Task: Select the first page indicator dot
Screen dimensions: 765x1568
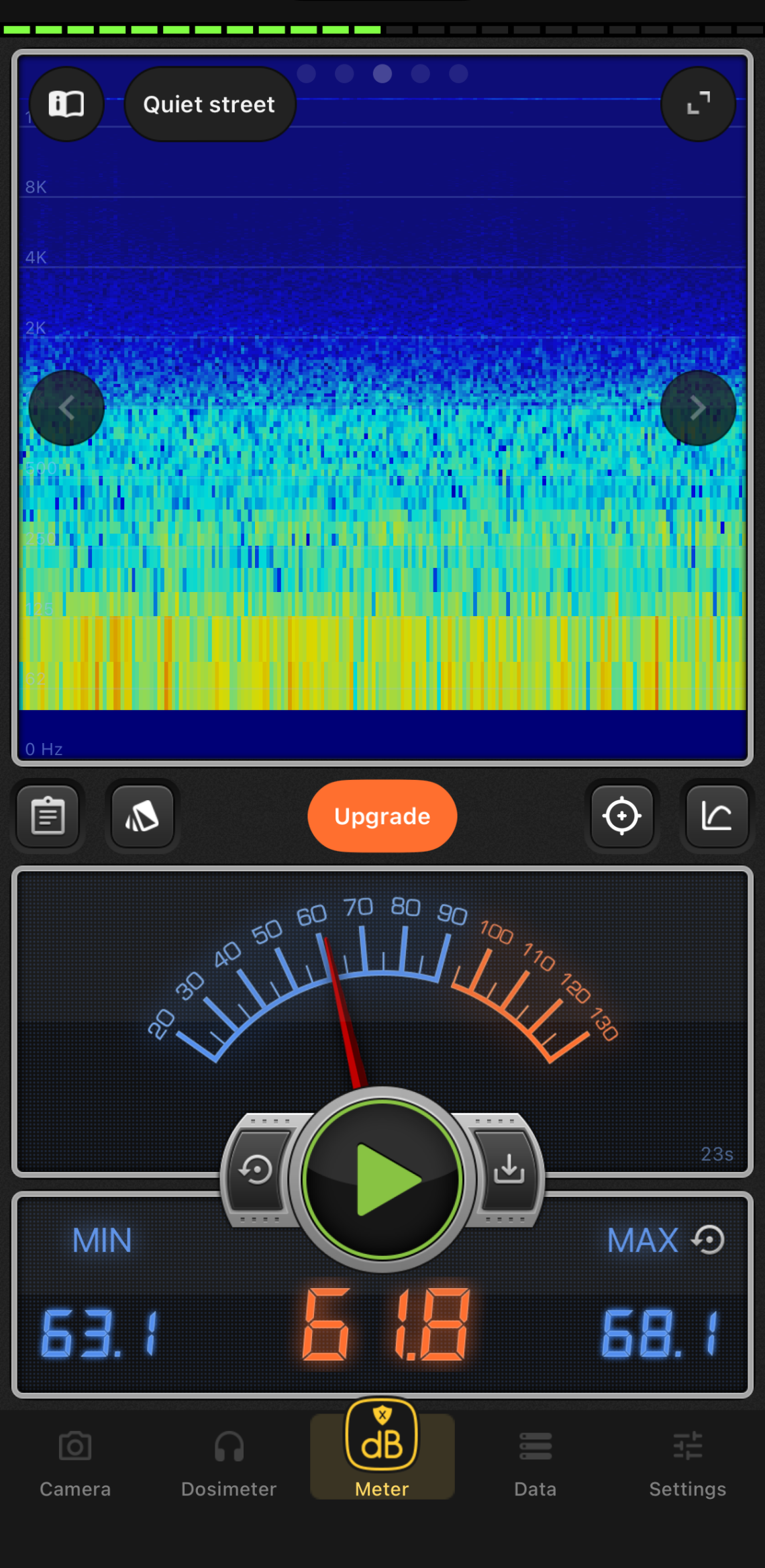Action: (x=307, y=74)
